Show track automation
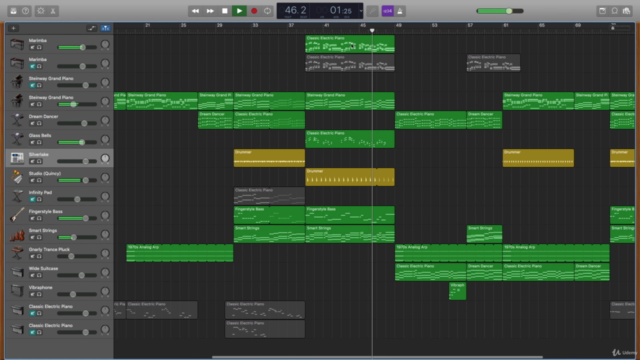Viewport: 640px width, 360px height. [91, 28]
